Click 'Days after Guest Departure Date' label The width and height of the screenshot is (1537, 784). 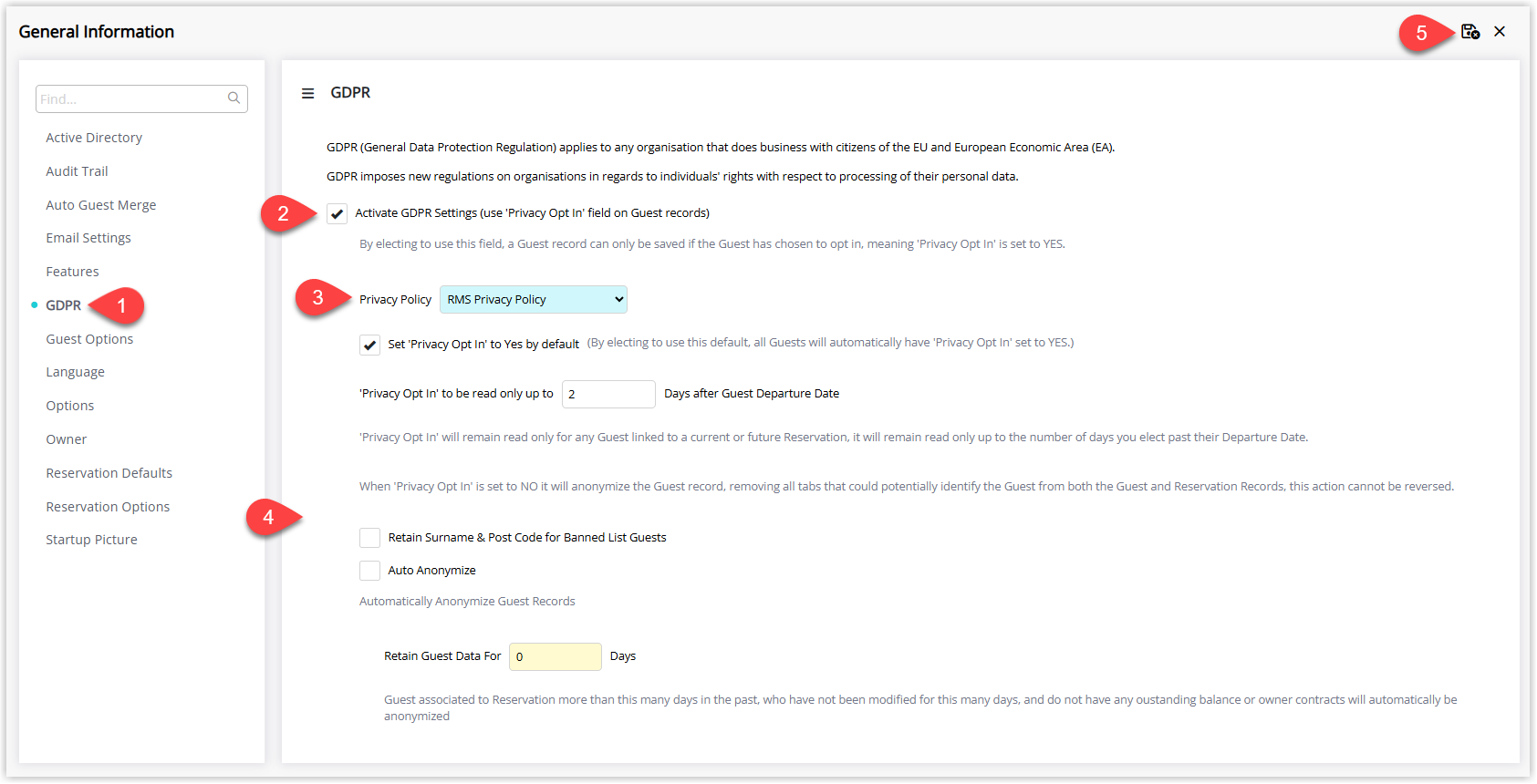(752, 394)
